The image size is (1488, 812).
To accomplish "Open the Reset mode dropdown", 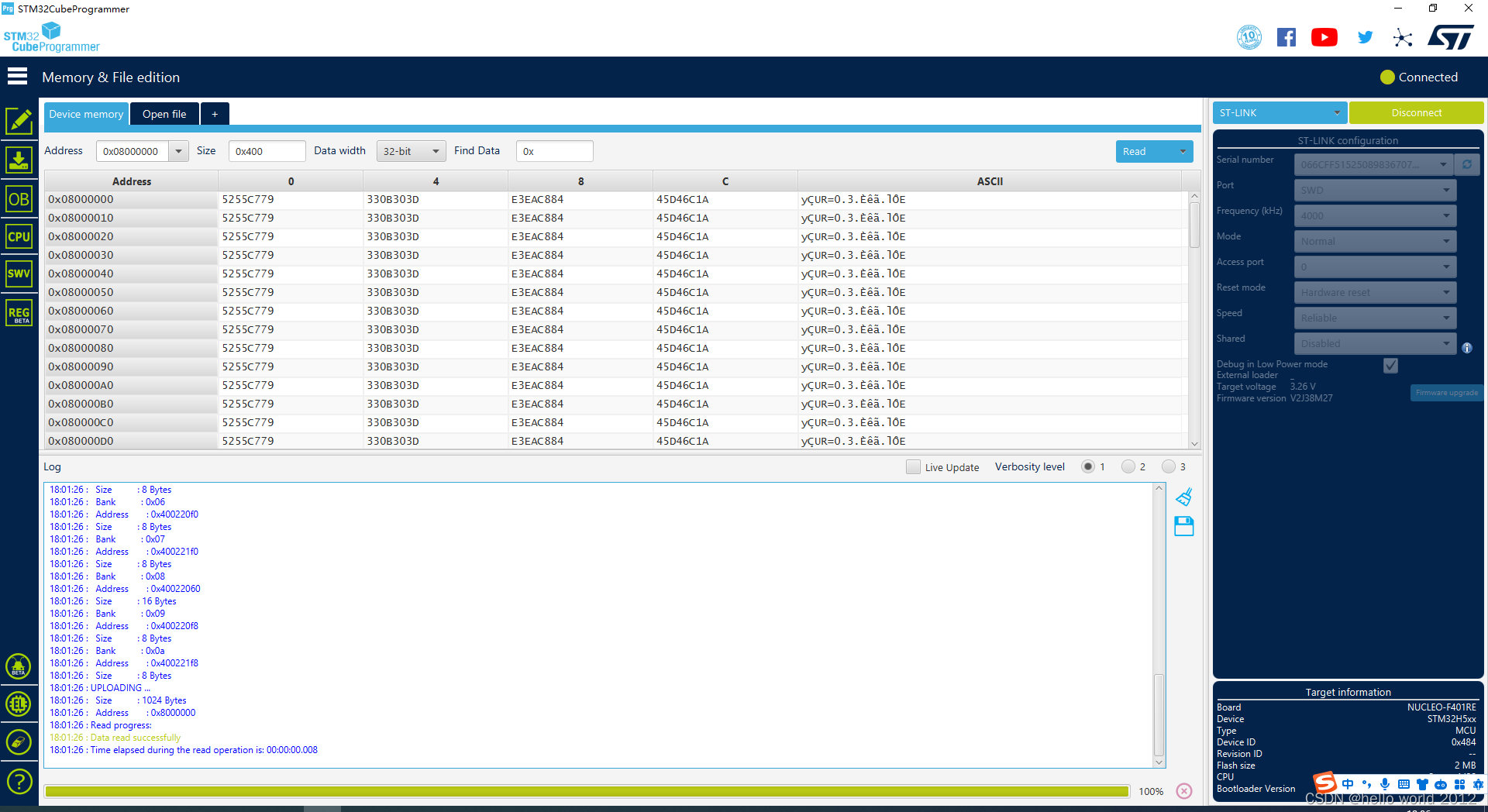I will 1375,292.
